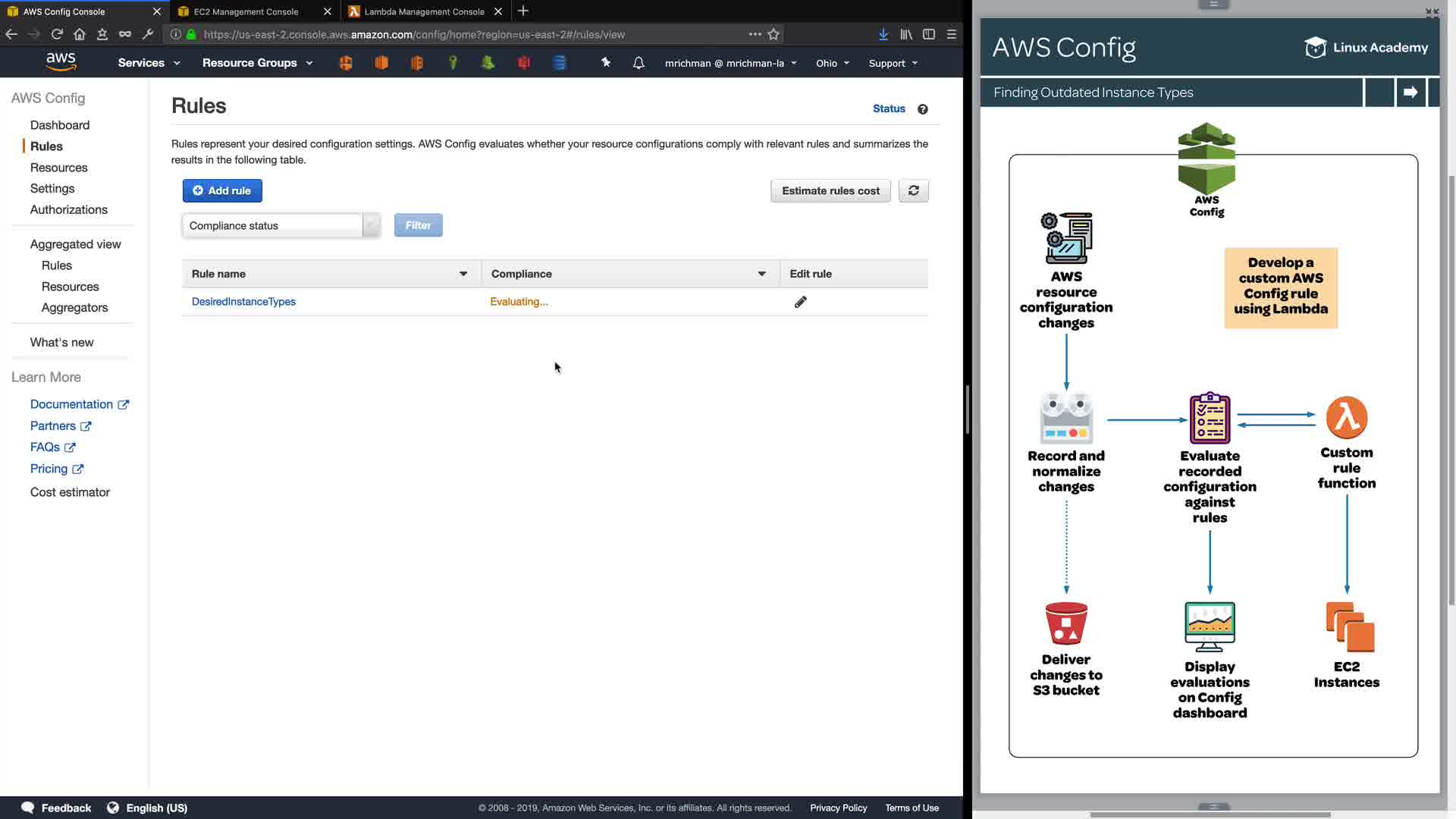
Task: Sort by Rule name column arrow
Action: pyautogui.click(x=463, y=274)
